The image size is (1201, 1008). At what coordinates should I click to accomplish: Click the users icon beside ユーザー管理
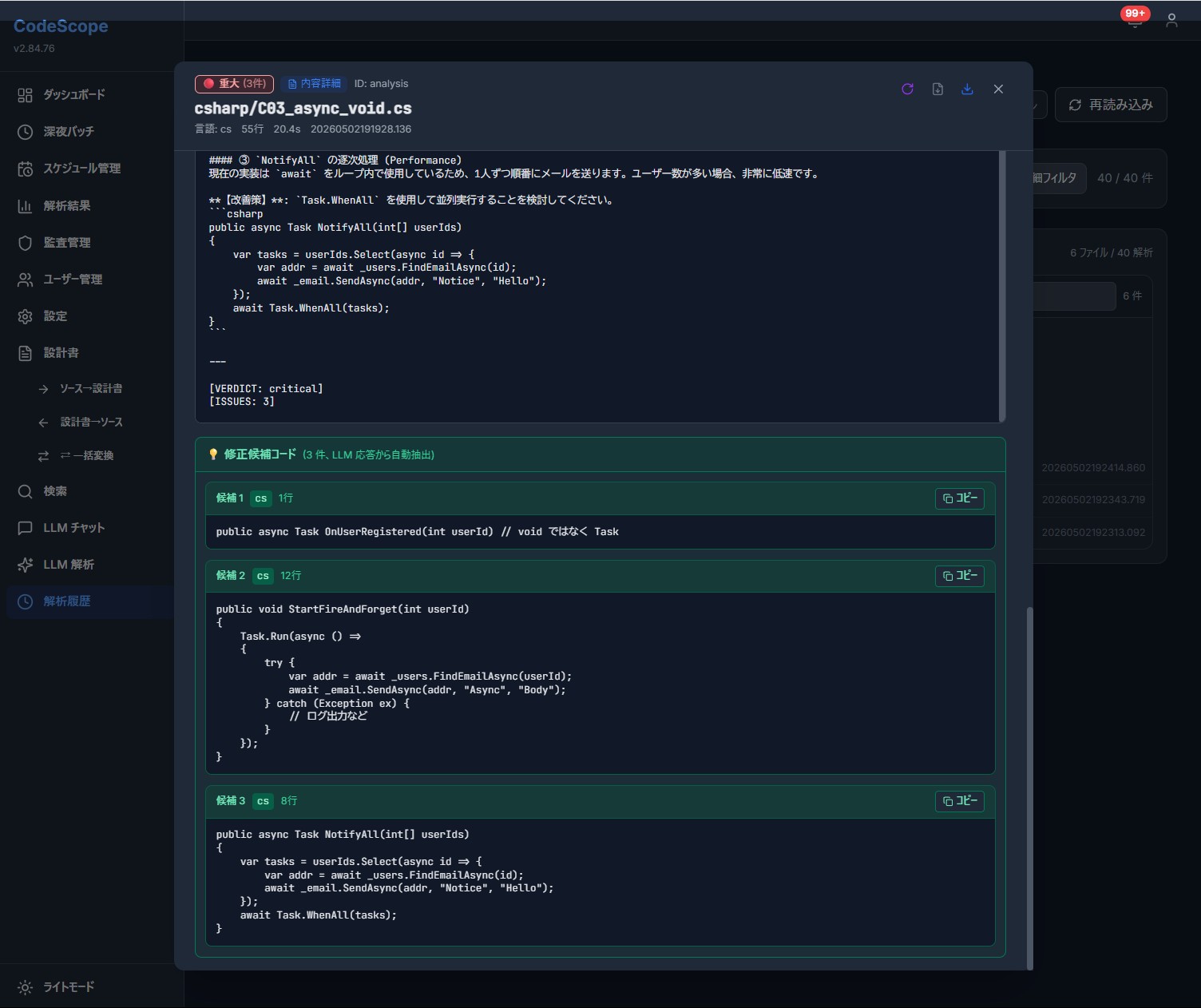click(26, 280)
